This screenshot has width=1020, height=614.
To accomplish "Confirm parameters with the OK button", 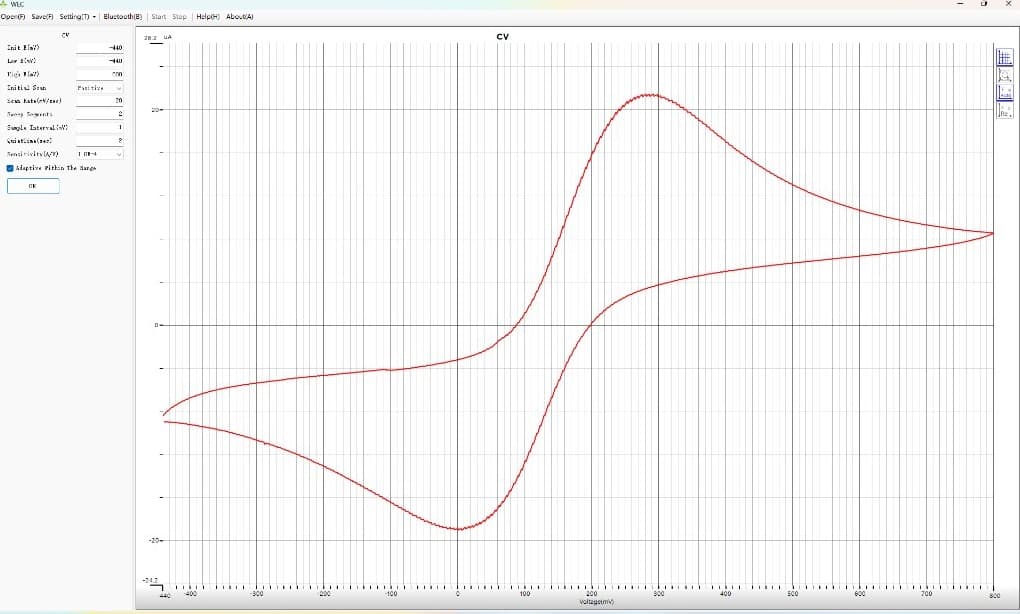I will 33,186.
